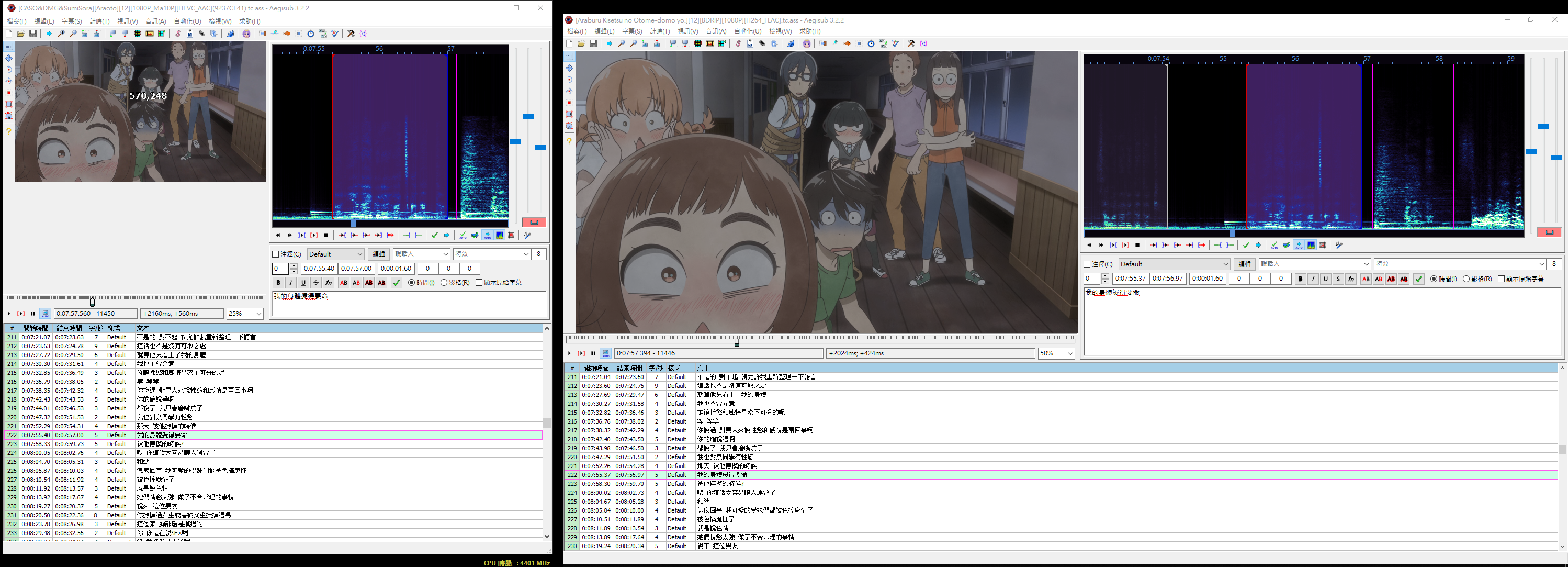1568x567 pixels.
Task: Open Properties clipboard icon in right window toolbar
Action: (x=751, y=43)
